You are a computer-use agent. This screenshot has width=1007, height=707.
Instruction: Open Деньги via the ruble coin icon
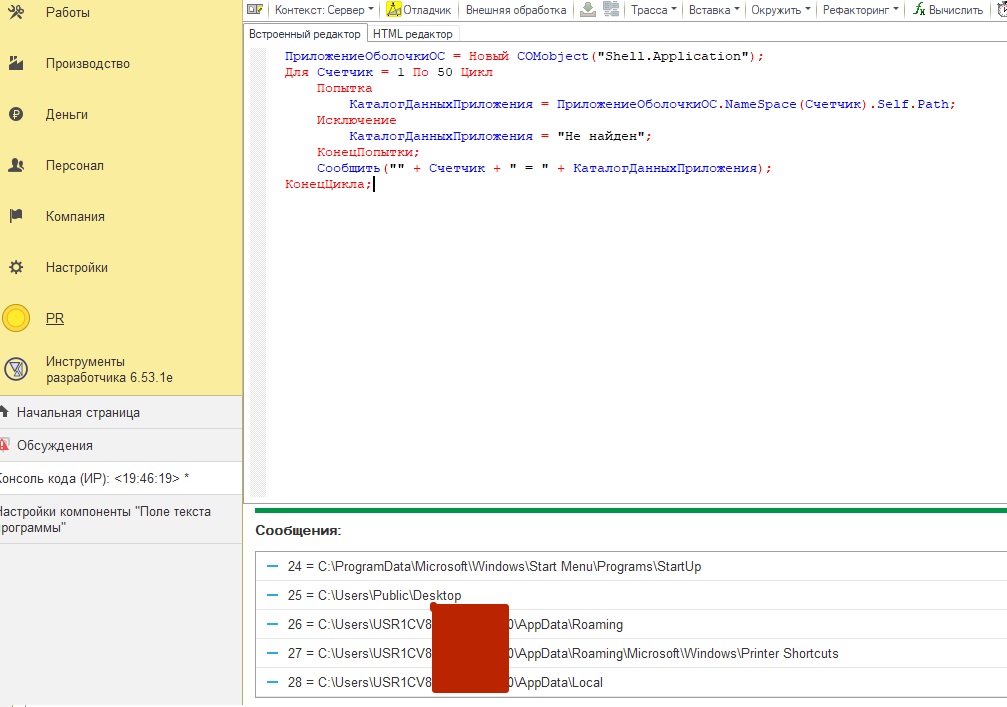16,115
